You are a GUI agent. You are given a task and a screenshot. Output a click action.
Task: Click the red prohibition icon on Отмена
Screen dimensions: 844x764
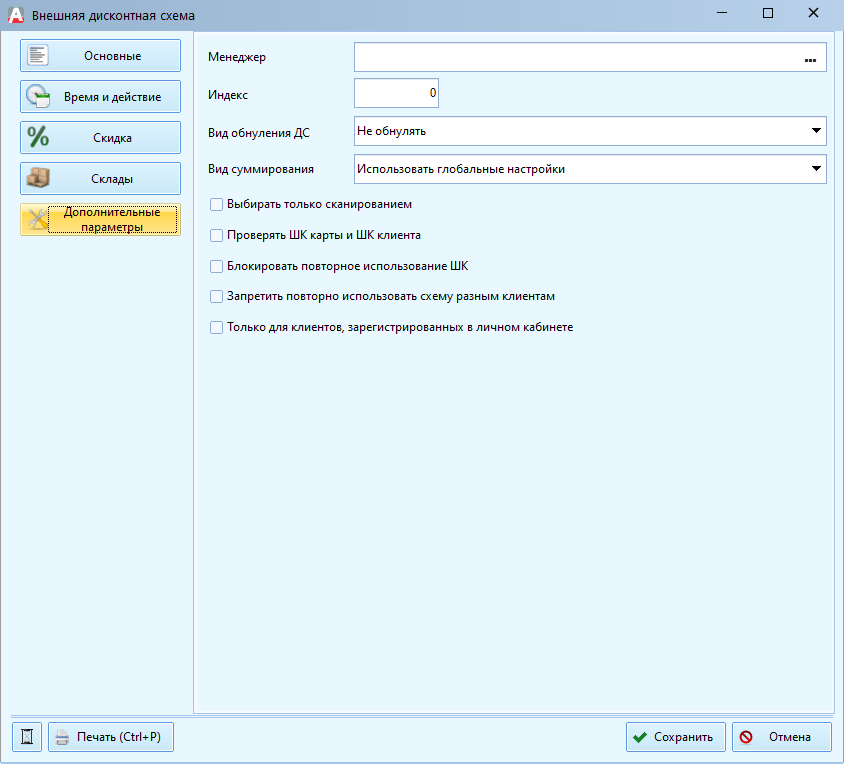point(746,737)
